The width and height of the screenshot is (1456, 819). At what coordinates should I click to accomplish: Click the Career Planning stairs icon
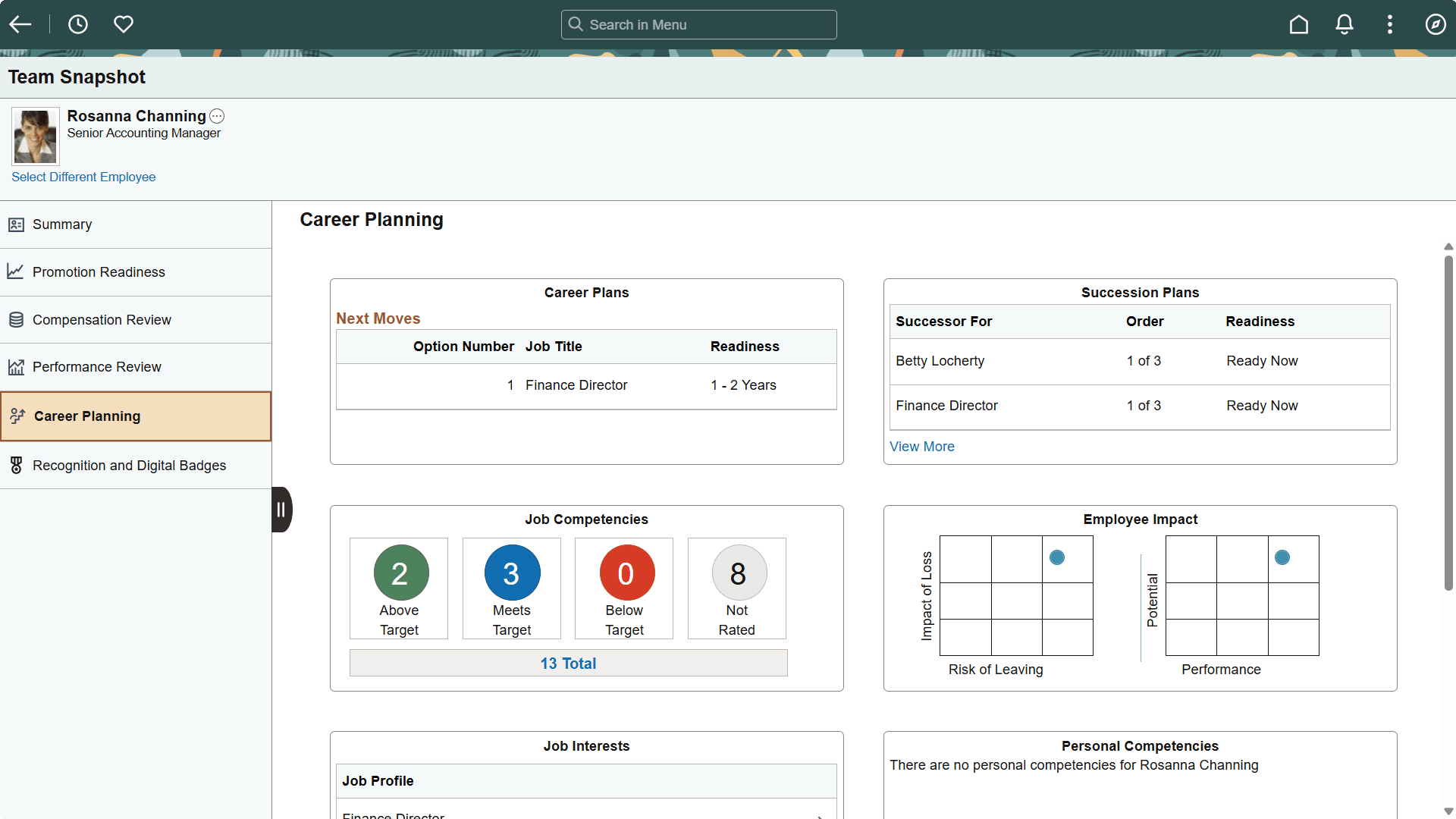(17, 416)
